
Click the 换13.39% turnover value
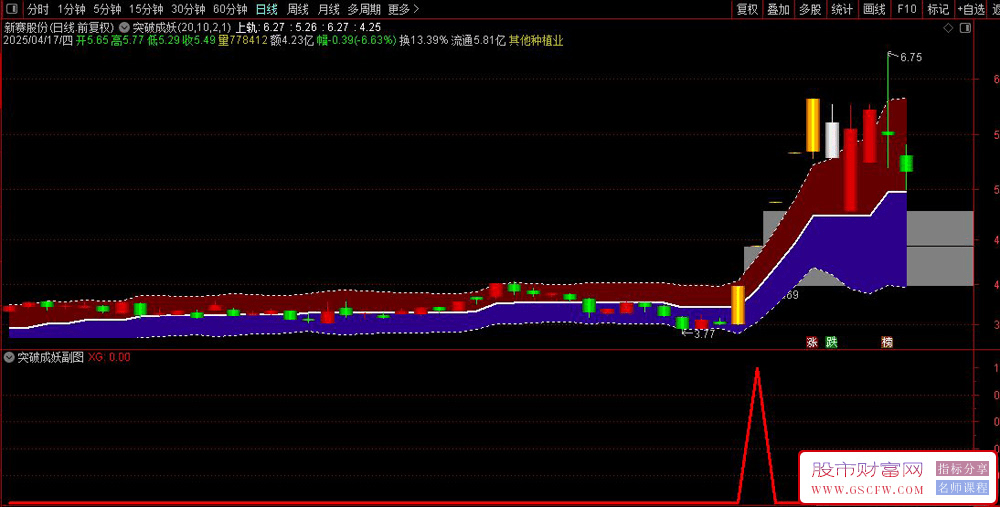423,41
